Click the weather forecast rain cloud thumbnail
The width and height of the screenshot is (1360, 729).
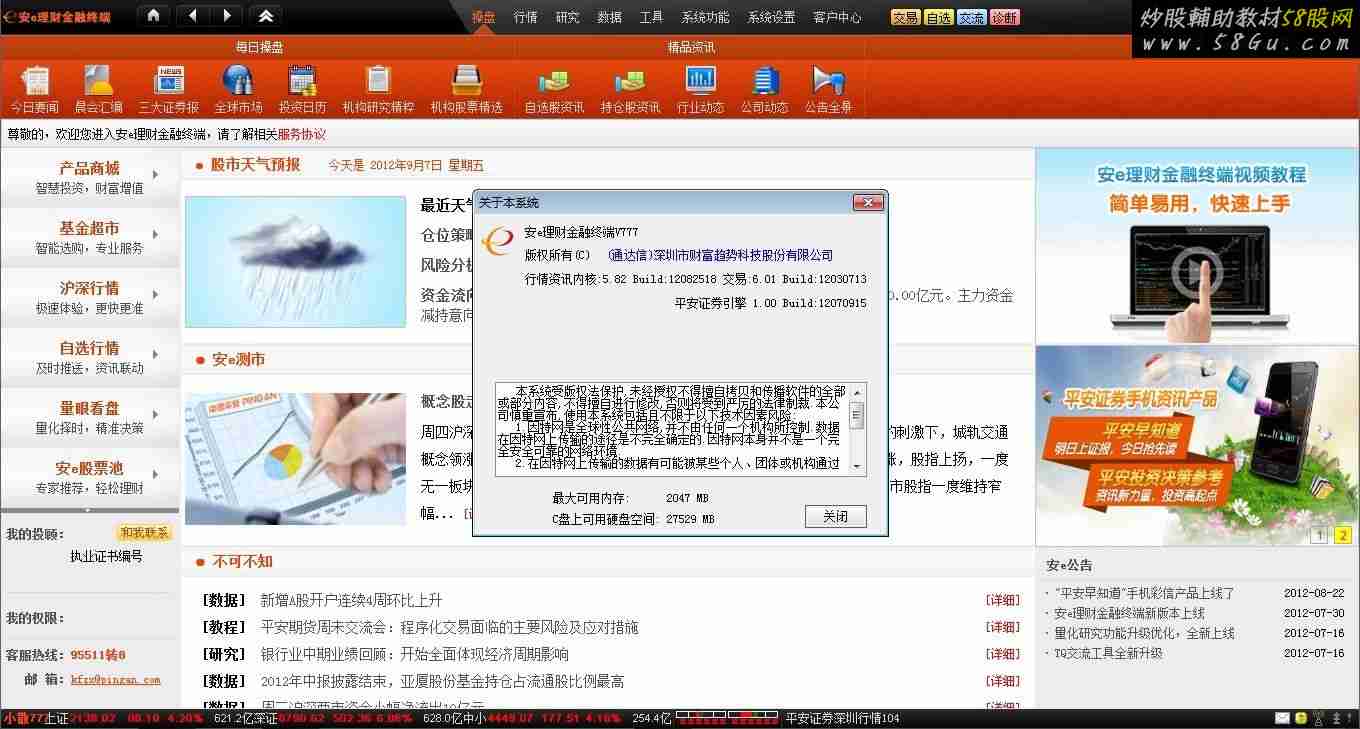click(295, 262)
